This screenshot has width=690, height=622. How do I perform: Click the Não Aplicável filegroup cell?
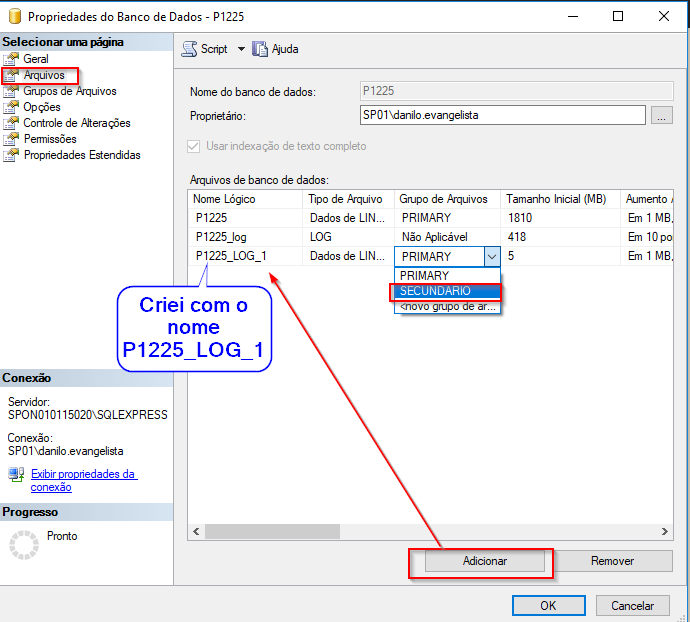[x=447, y=237]
